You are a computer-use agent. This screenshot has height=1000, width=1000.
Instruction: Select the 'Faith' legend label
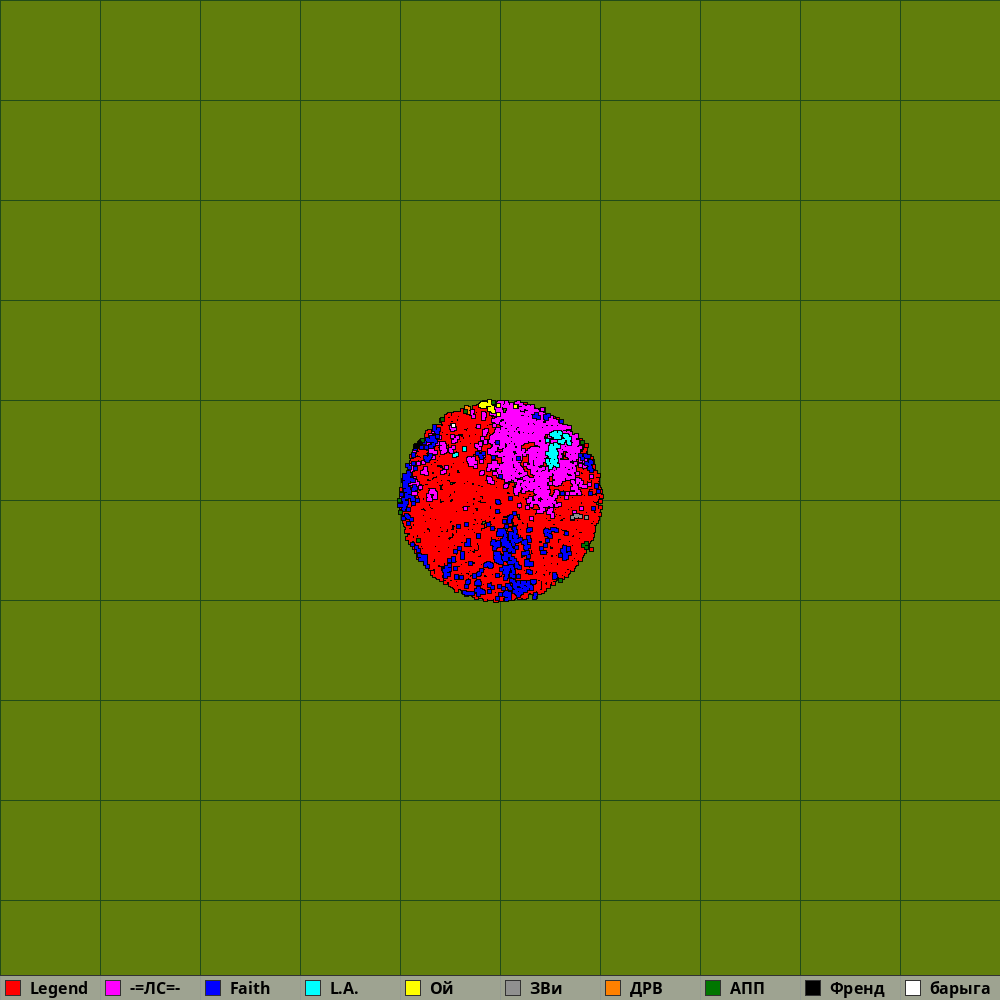coord(250,988)
